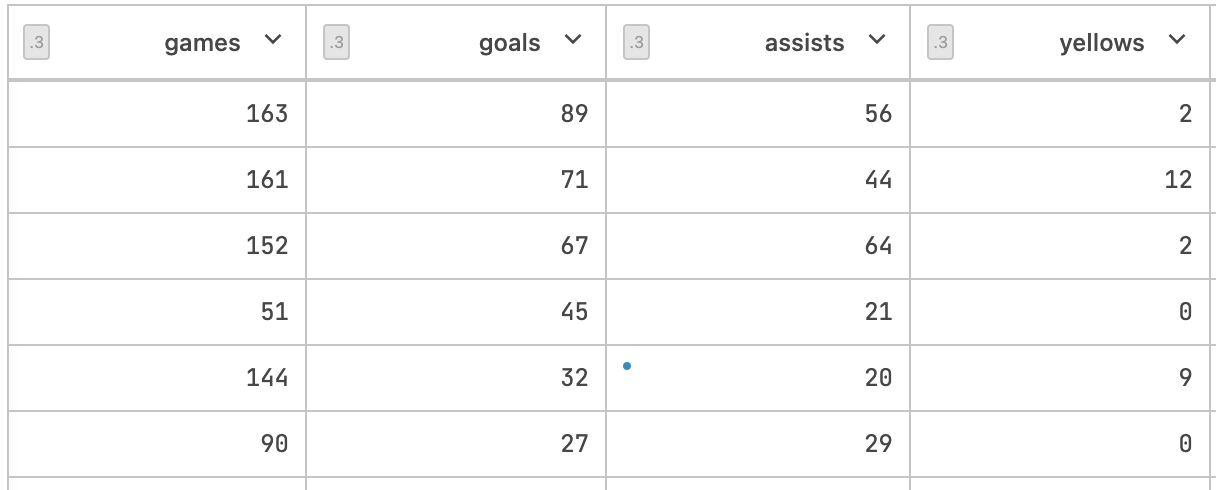Select the assists cell containing 64
Image resolution: width=1216 pixels, height=490 pixels.
(878, 246)
